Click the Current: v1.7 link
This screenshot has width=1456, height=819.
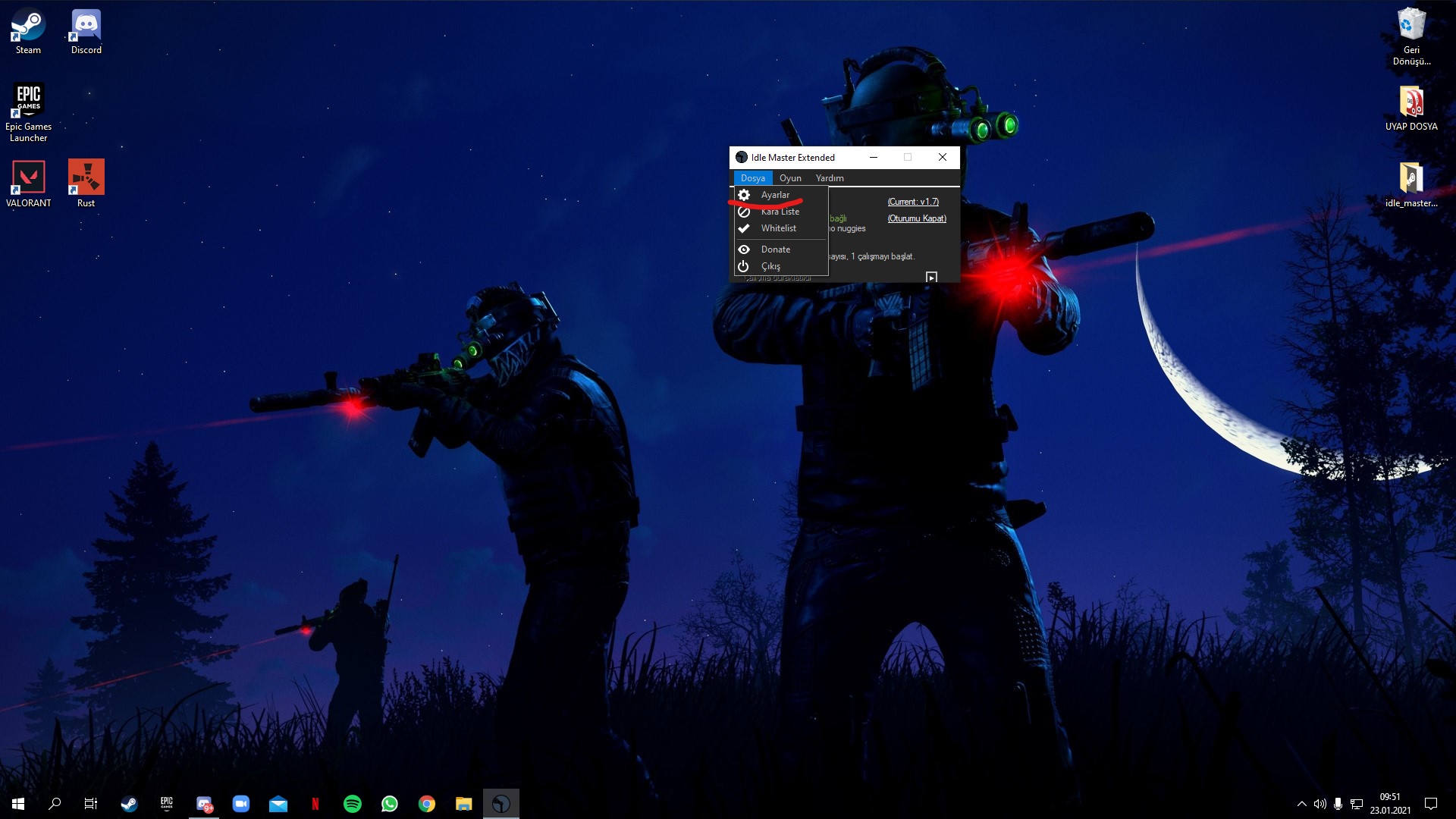913,202
